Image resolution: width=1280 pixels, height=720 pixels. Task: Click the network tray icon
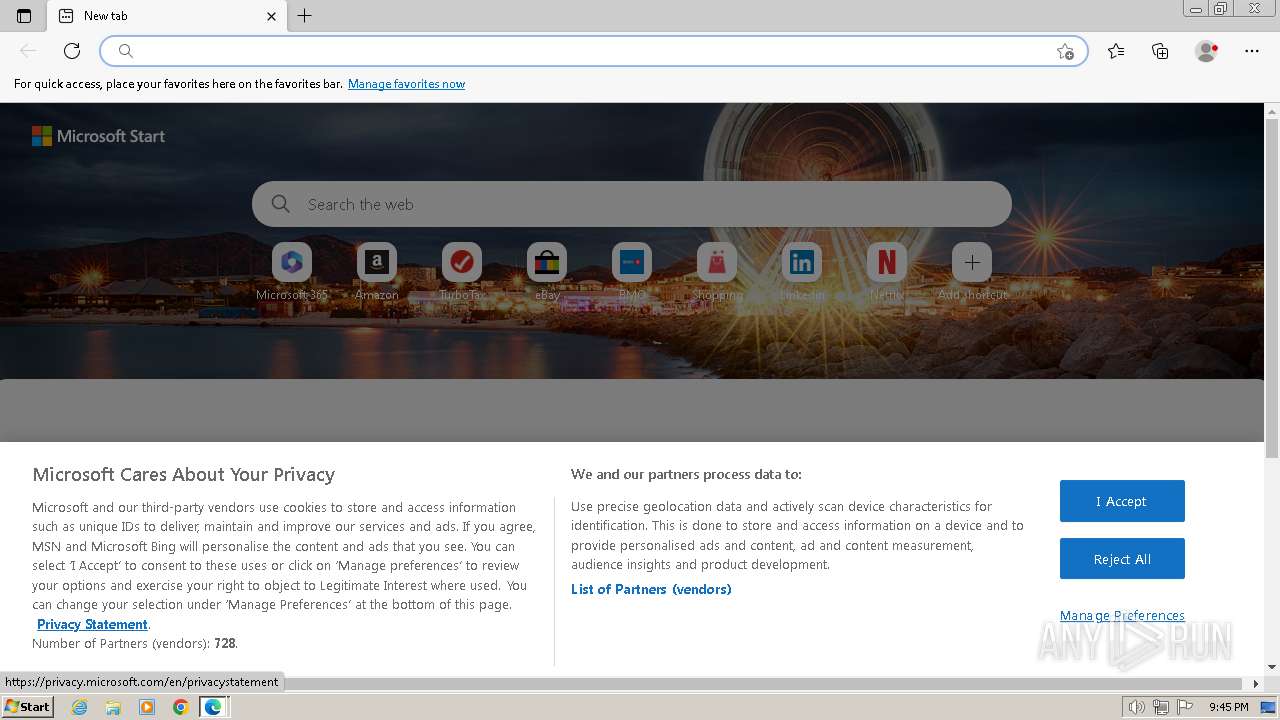[x=1161, y=707]
